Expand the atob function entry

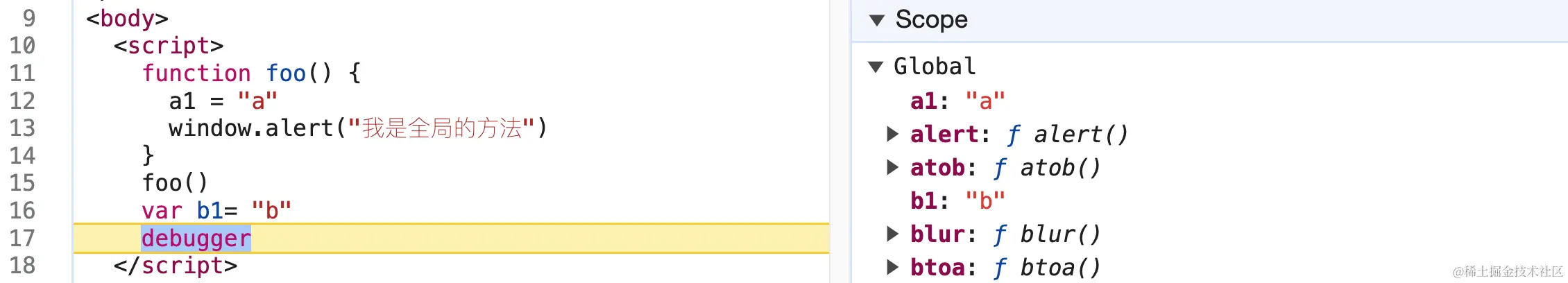coord(892,167)
